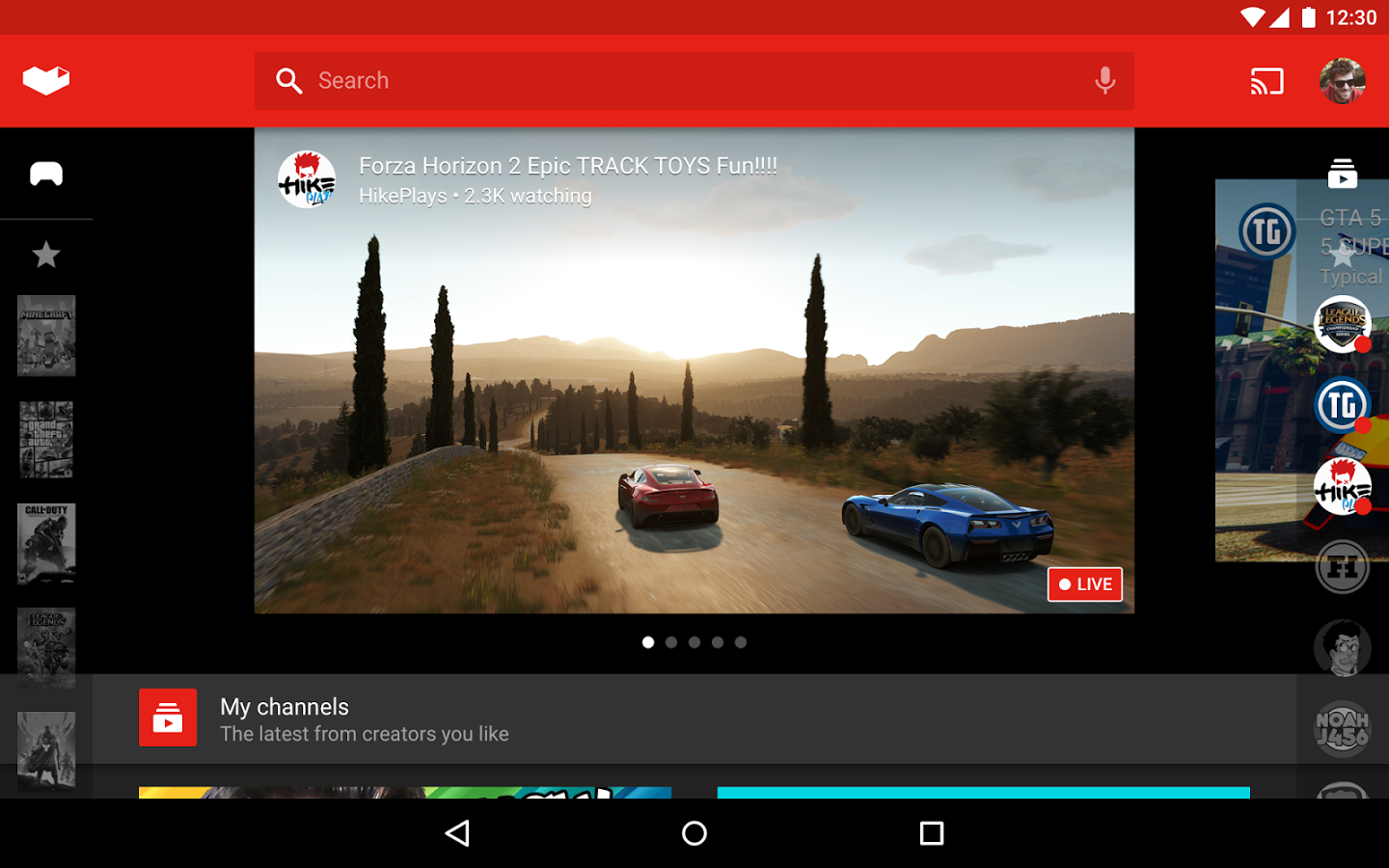The height and width of the screenshot is (868, 1389).
Task: Open Call of Duty game cover
Action: [46, 544]
